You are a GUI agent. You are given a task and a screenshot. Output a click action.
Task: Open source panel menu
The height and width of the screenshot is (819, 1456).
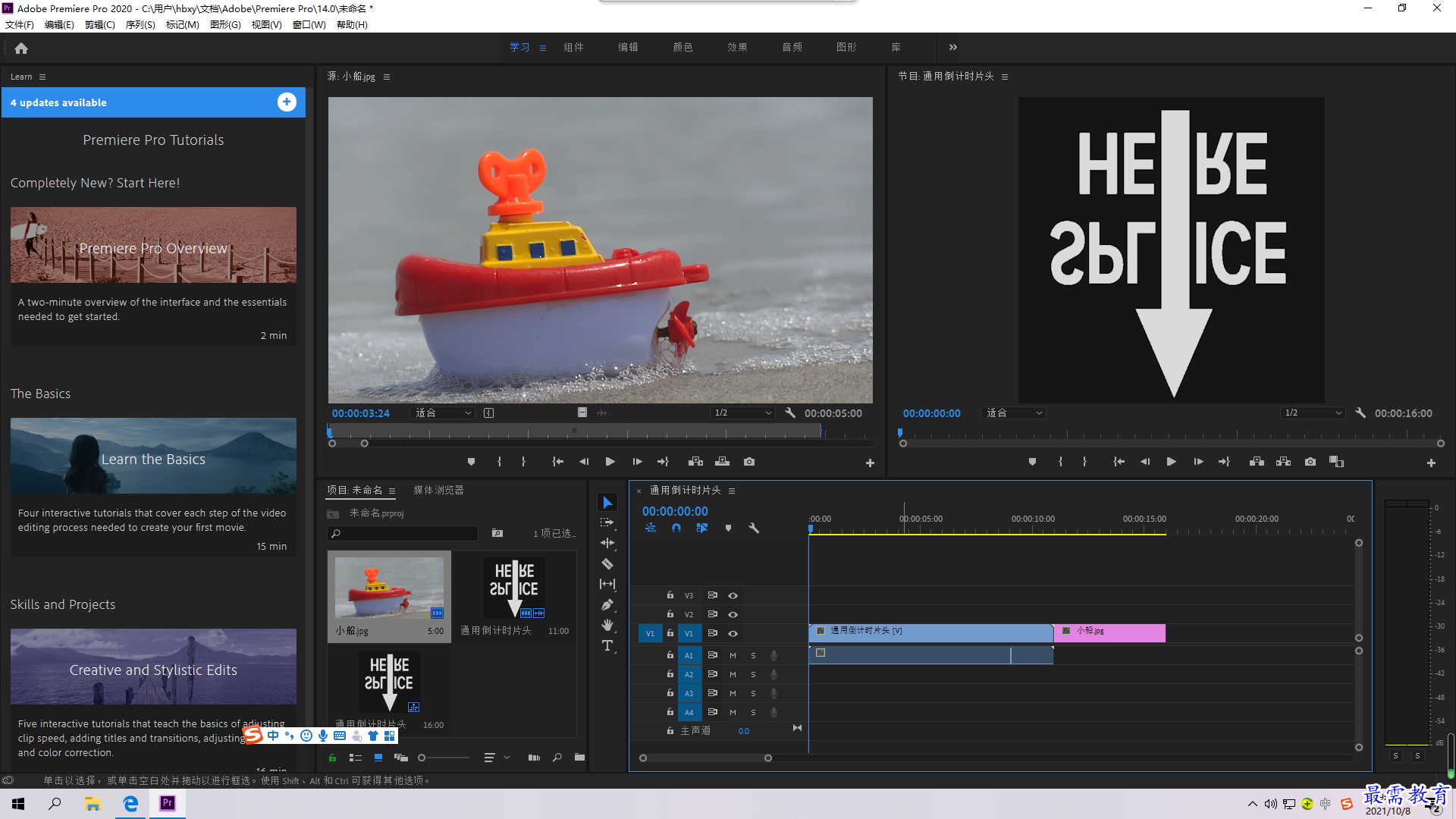(387, 77)
